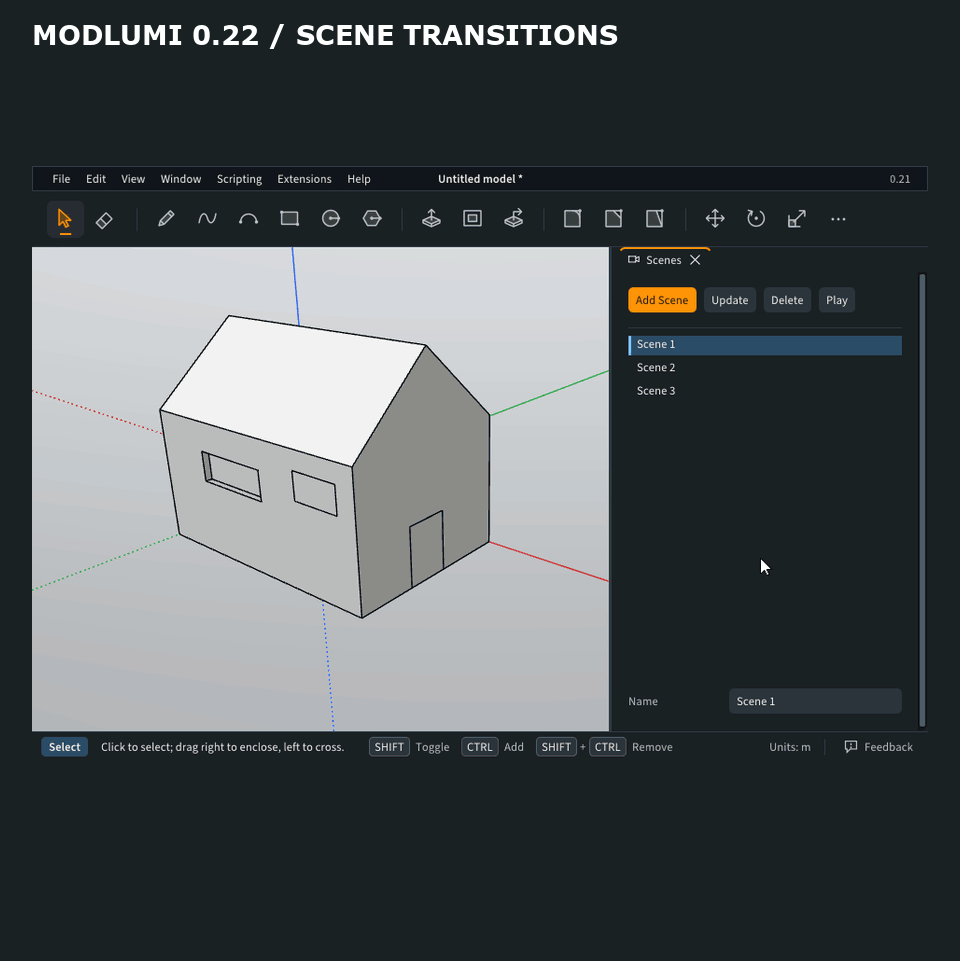
Task: Activate the Rotate tool
Action: click(x=756, y=219)
